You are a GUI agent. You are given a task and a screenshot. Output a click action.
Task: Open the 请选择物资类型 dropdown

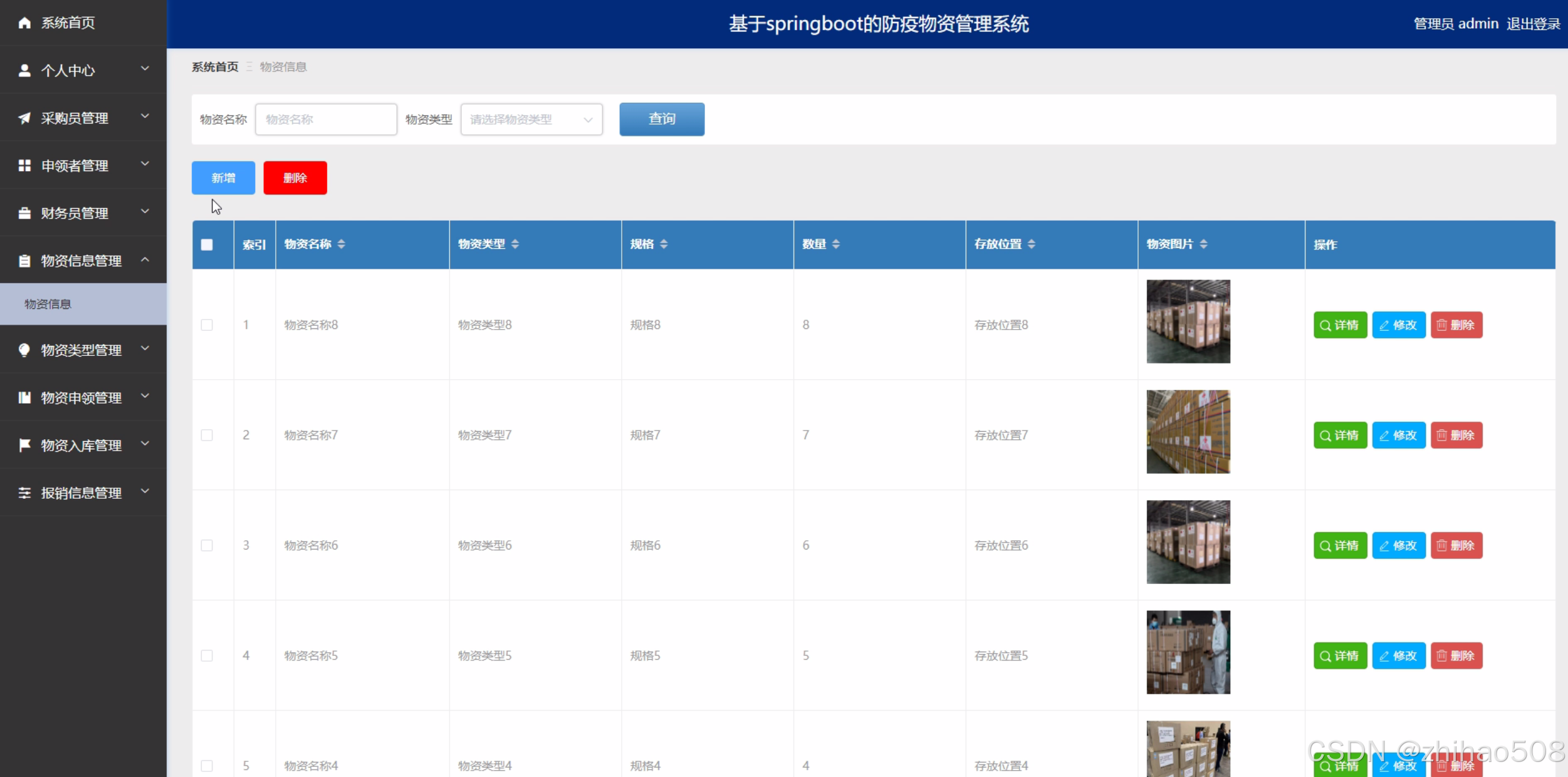click(x=531, y=120)
